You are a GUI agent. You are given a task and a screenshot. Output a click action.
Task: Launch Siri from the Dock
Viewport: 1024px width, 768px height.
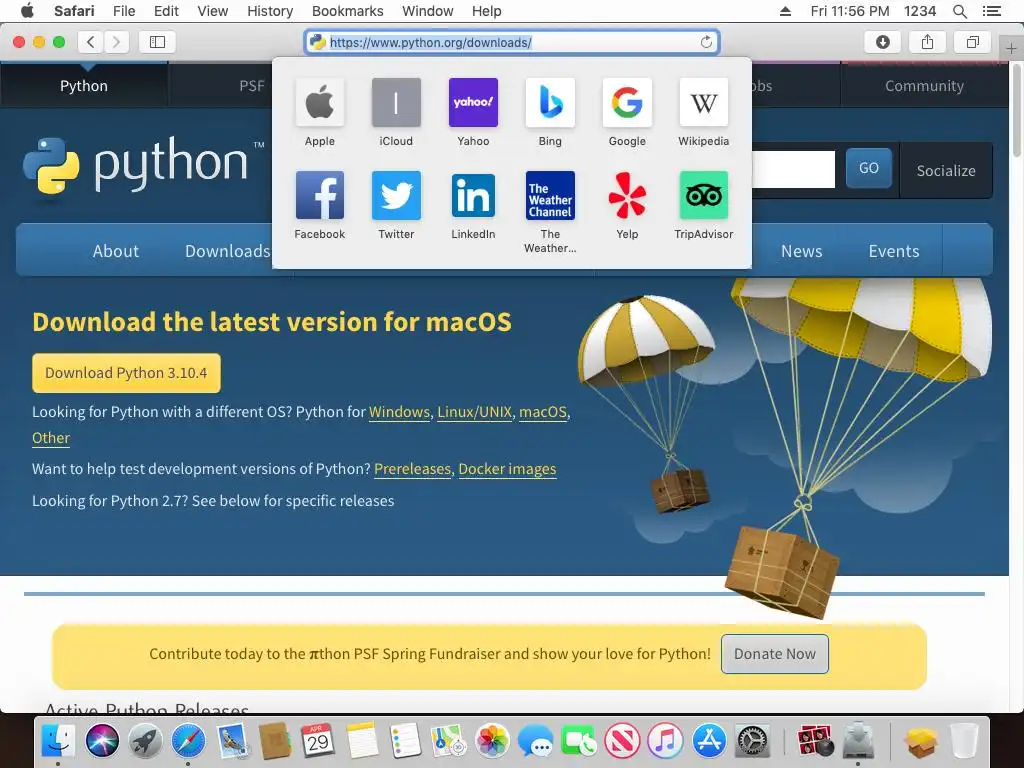(x=102, y=741)
